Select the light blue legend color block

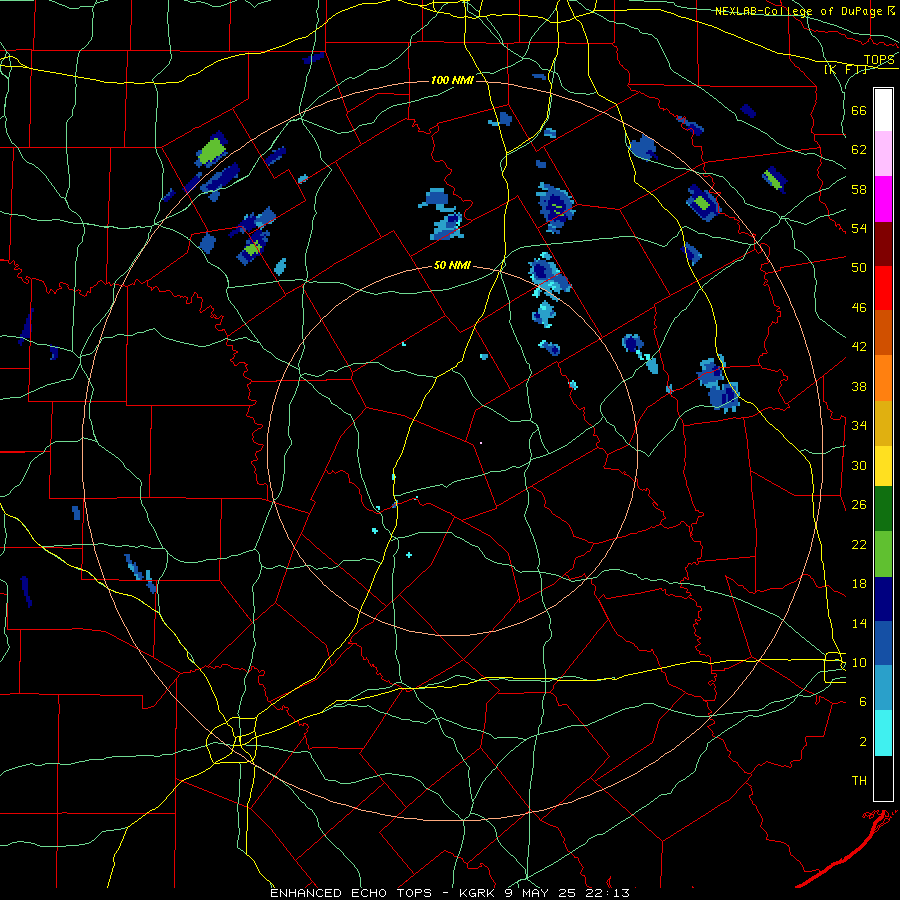(883, 688)
